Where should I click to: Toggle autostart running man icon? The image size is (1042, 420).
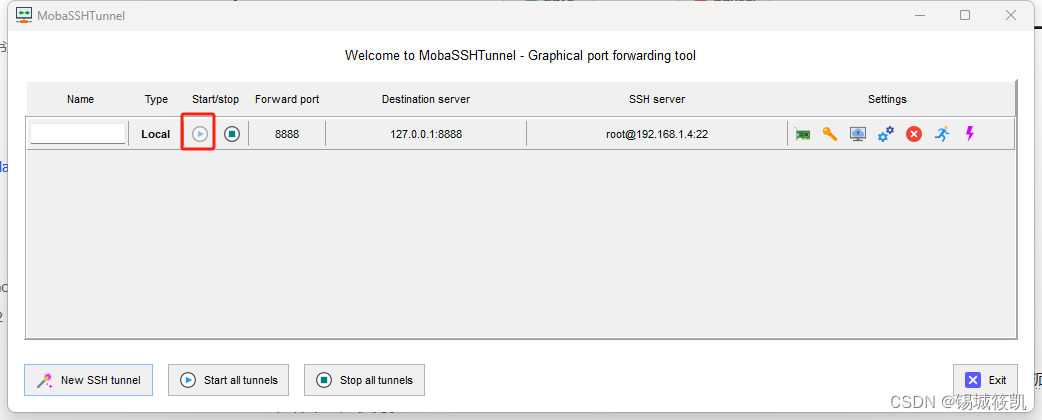tap(942, 134)
